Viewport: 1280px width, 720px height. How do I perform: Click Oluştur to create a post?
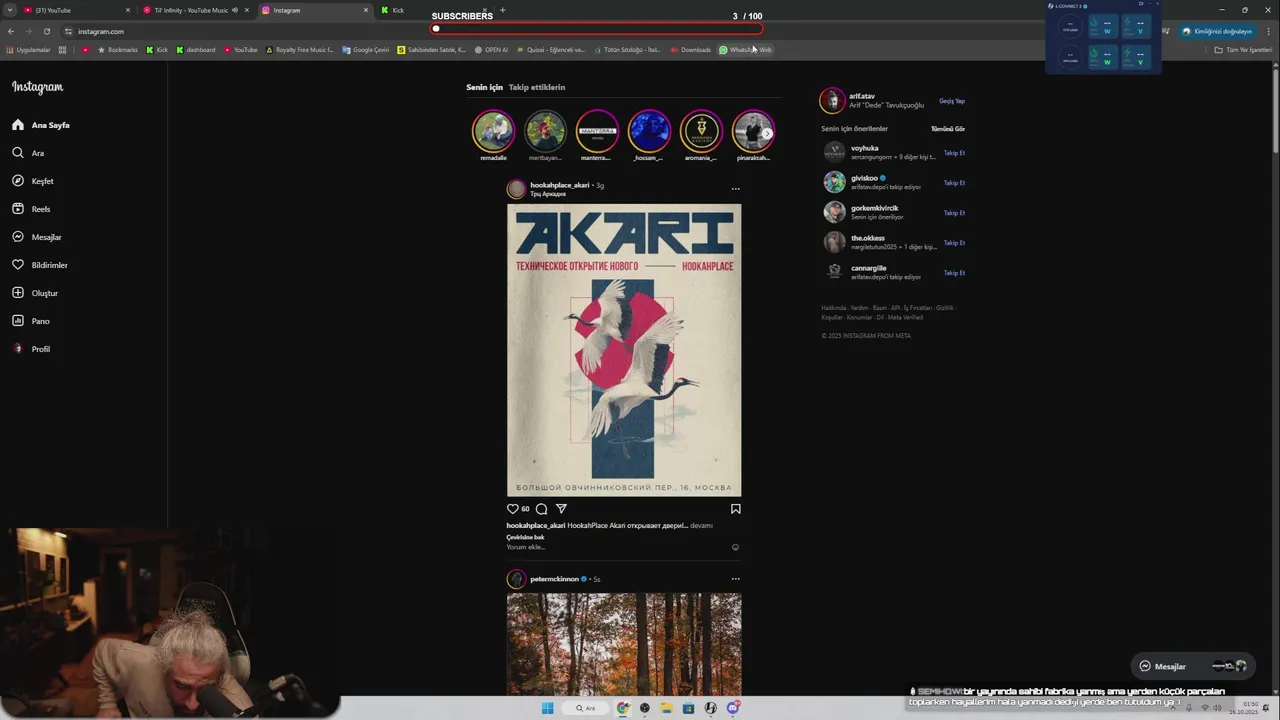35,293
